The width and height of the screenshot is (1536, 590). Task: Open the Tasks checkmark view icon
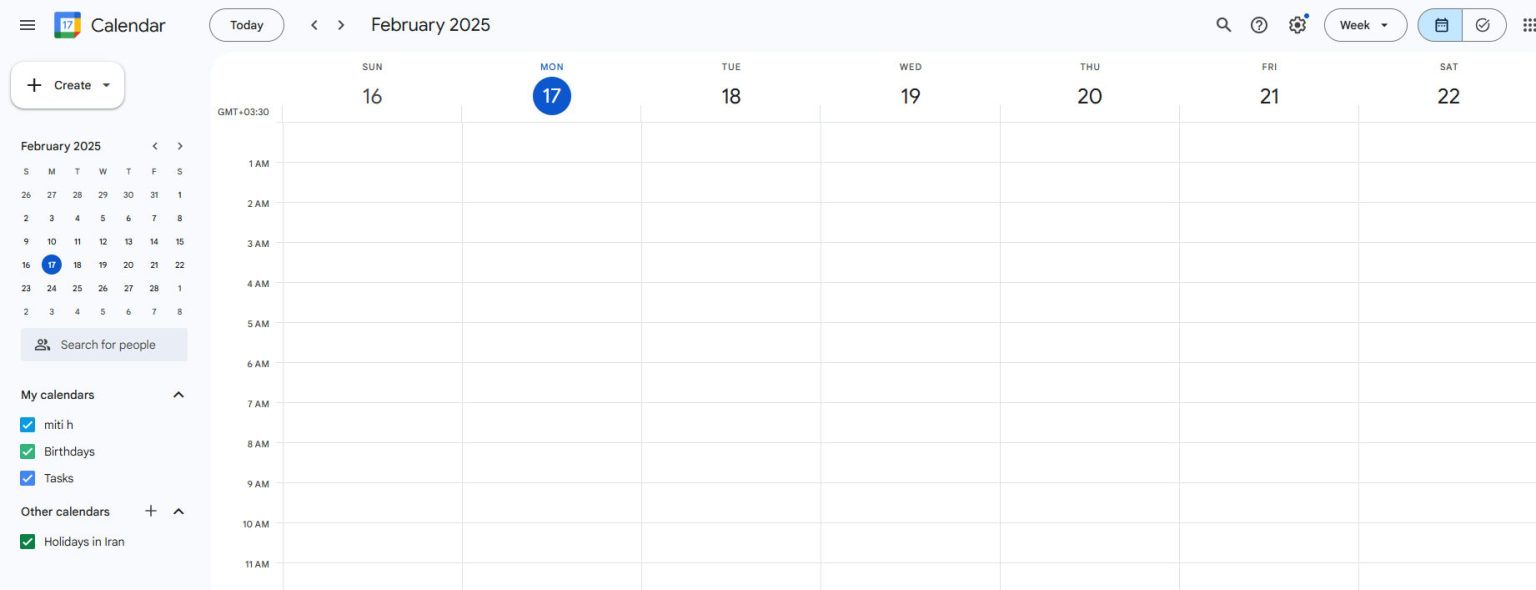1482,24
